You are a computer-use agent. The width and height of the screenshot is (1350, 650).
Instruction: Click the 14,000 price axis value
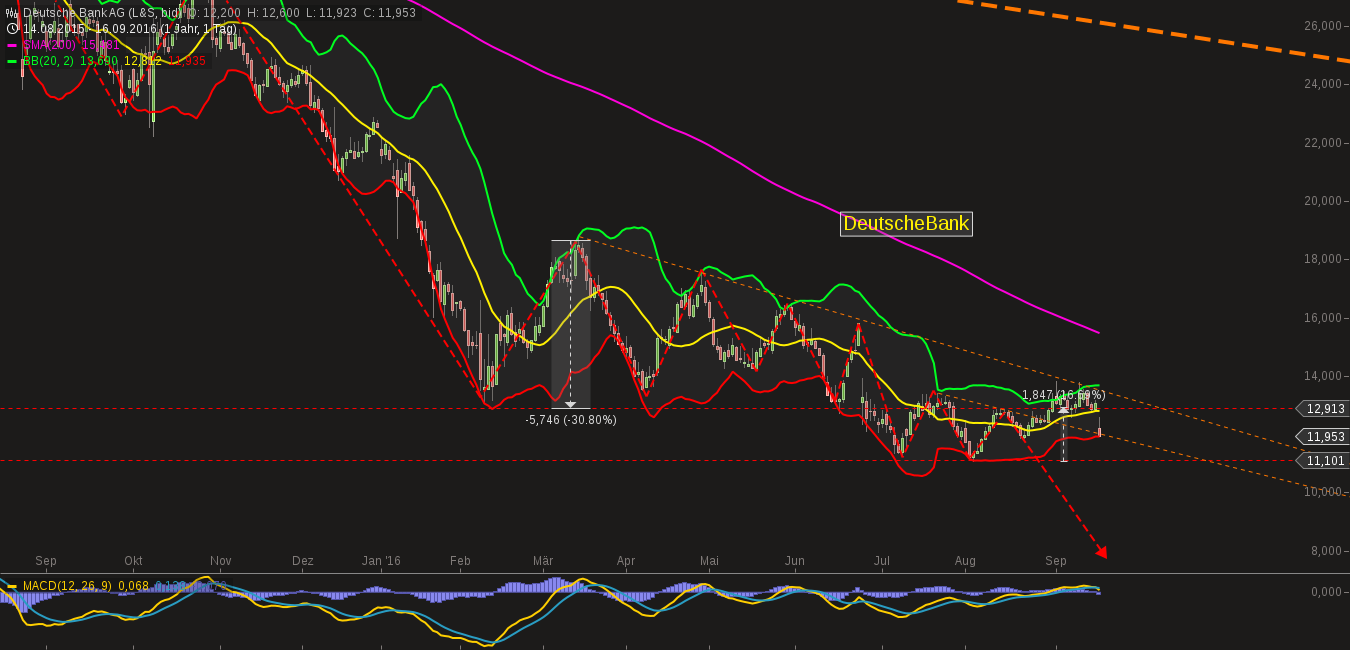tap(1323, 376)
